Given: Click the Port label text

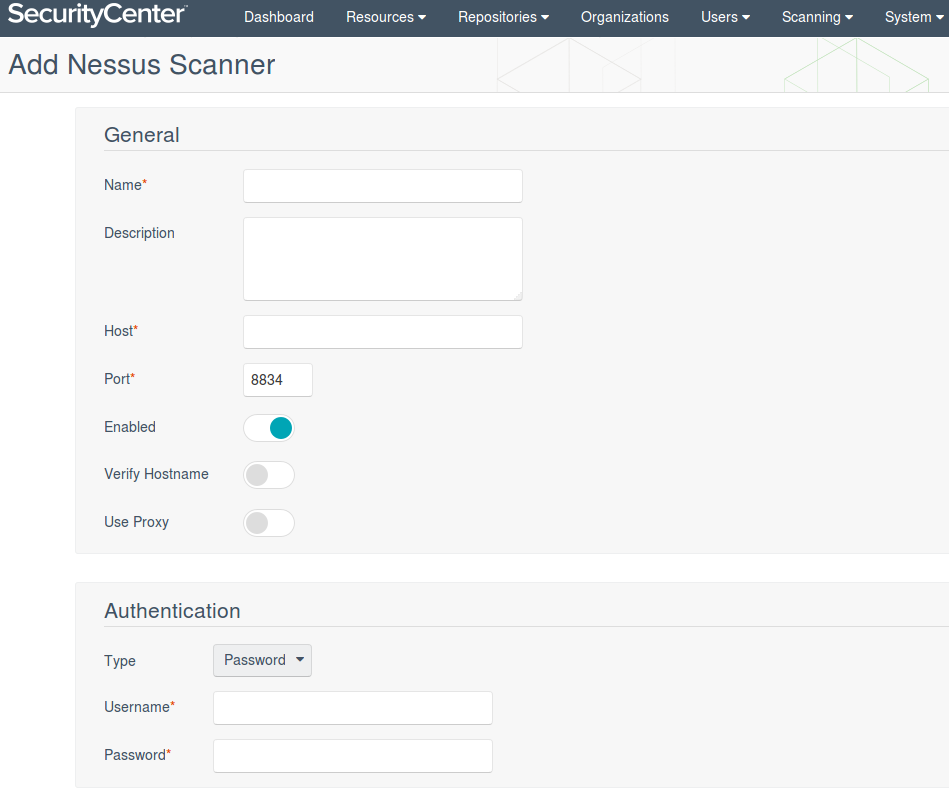Looking at the screenshot, I should 119,379.
